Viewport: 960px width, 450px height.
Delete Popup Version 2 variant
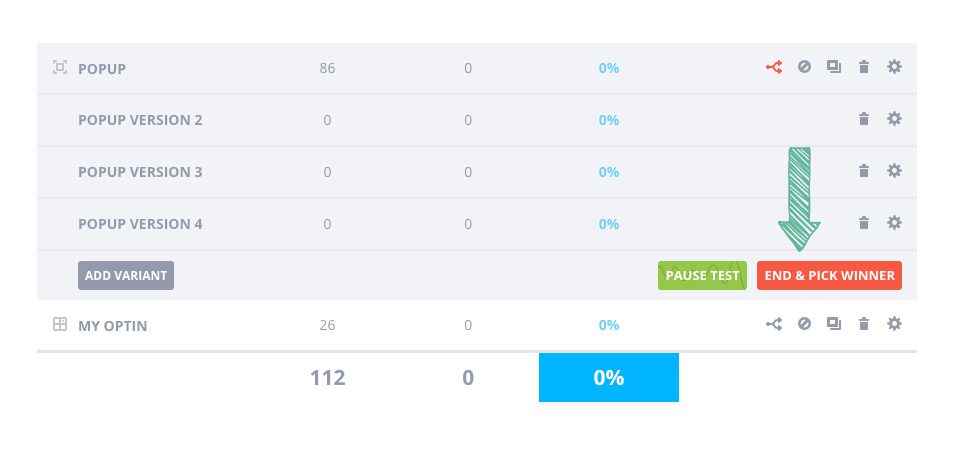(x=864, y=120)
